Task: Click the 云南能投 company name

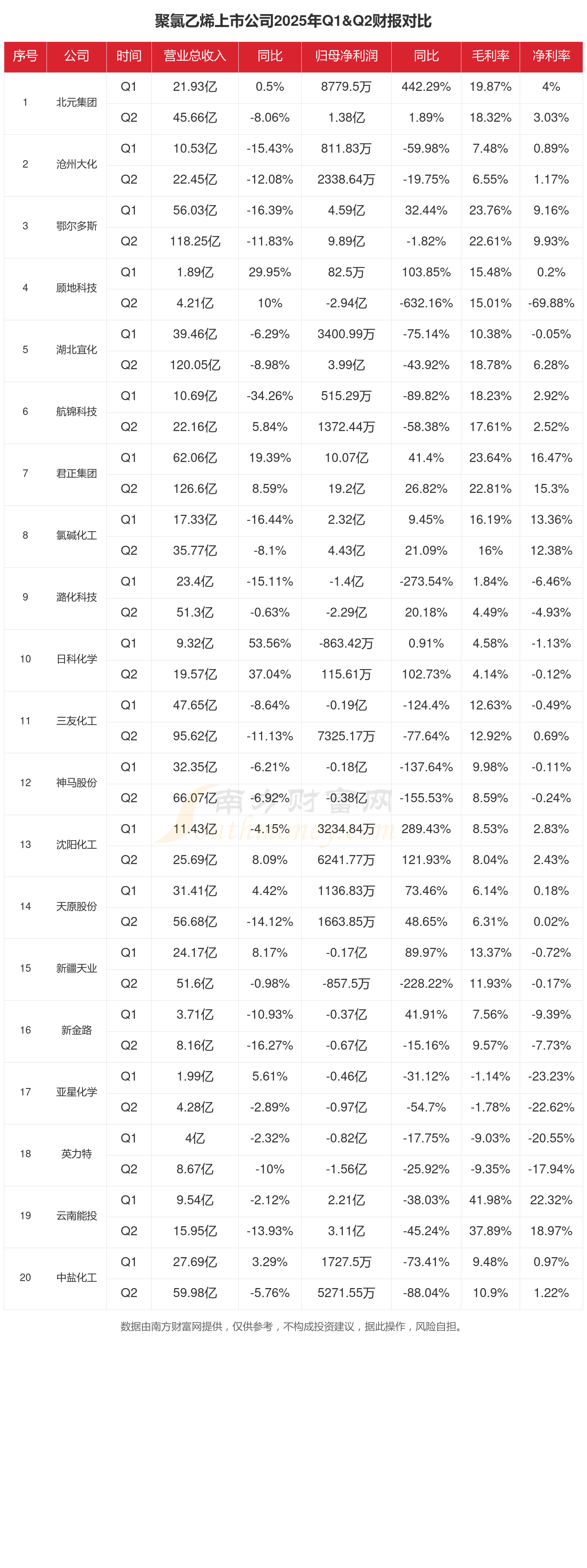Action: (77, 1216)
